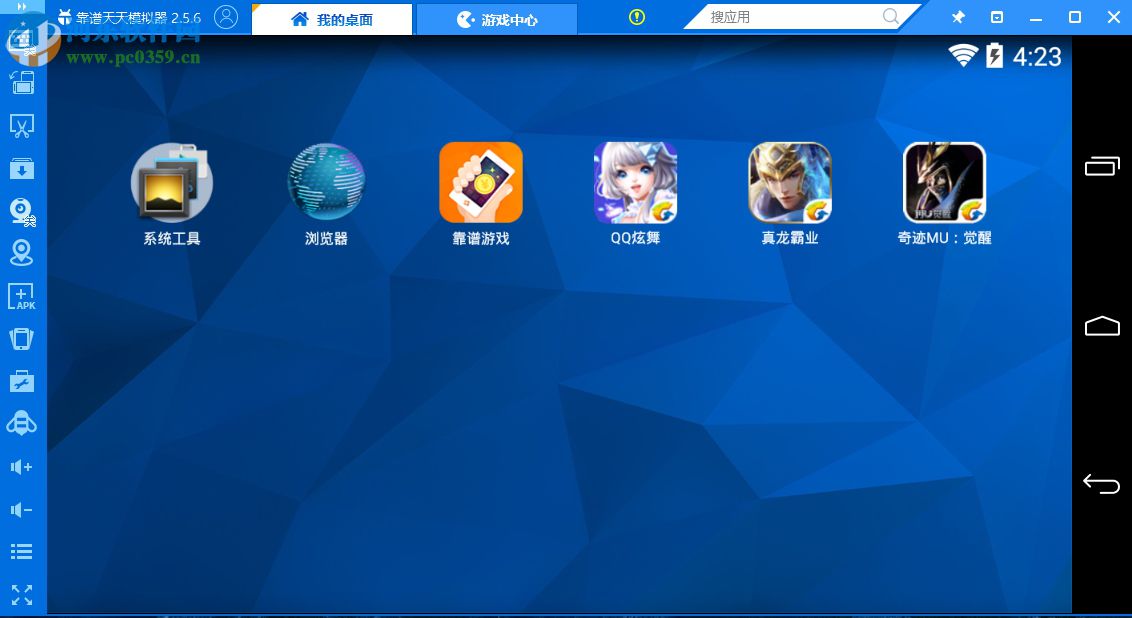Click the shake phone icon in sidebar
This screenshot has width=1132, height=618.
point(22,339)
